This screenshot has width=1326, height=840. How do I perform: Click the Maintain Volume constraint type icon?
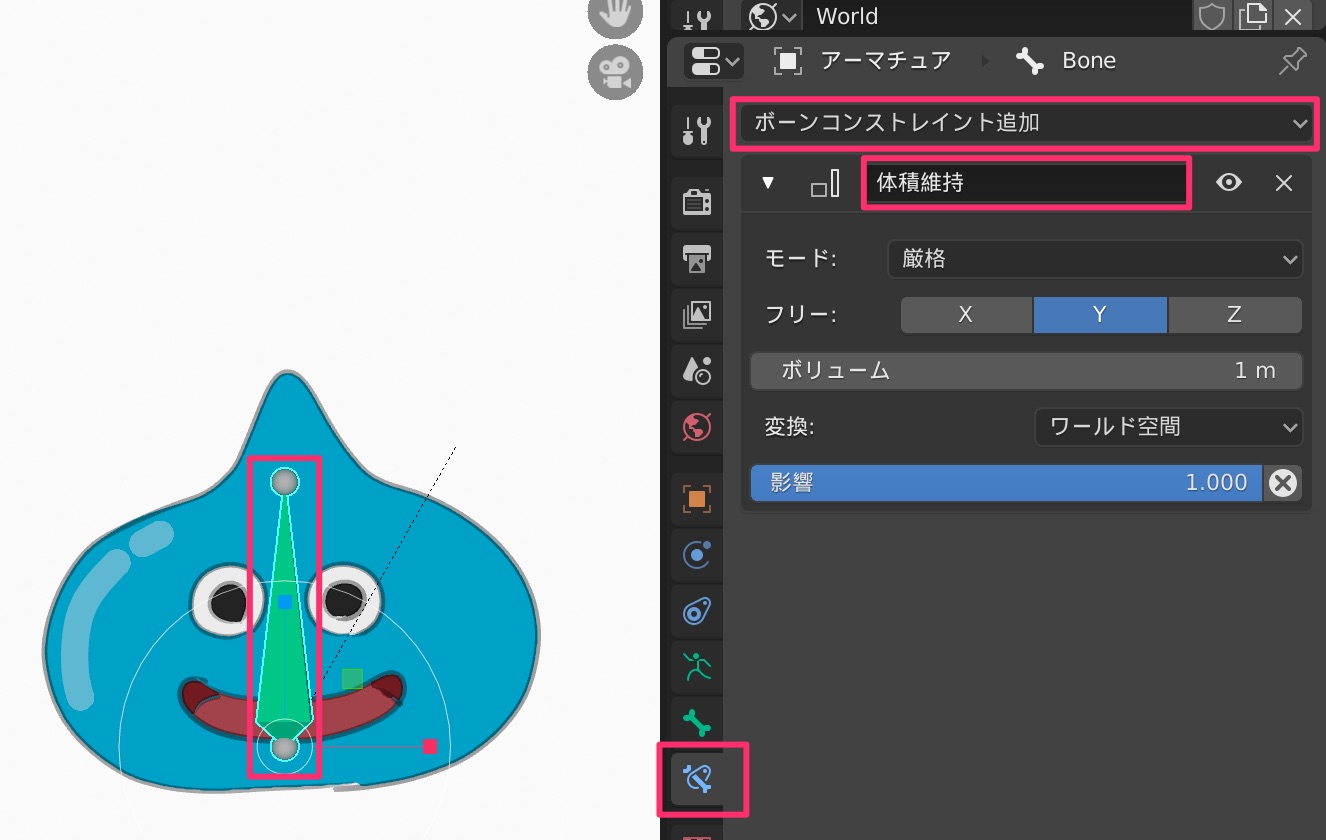(825, 183)
